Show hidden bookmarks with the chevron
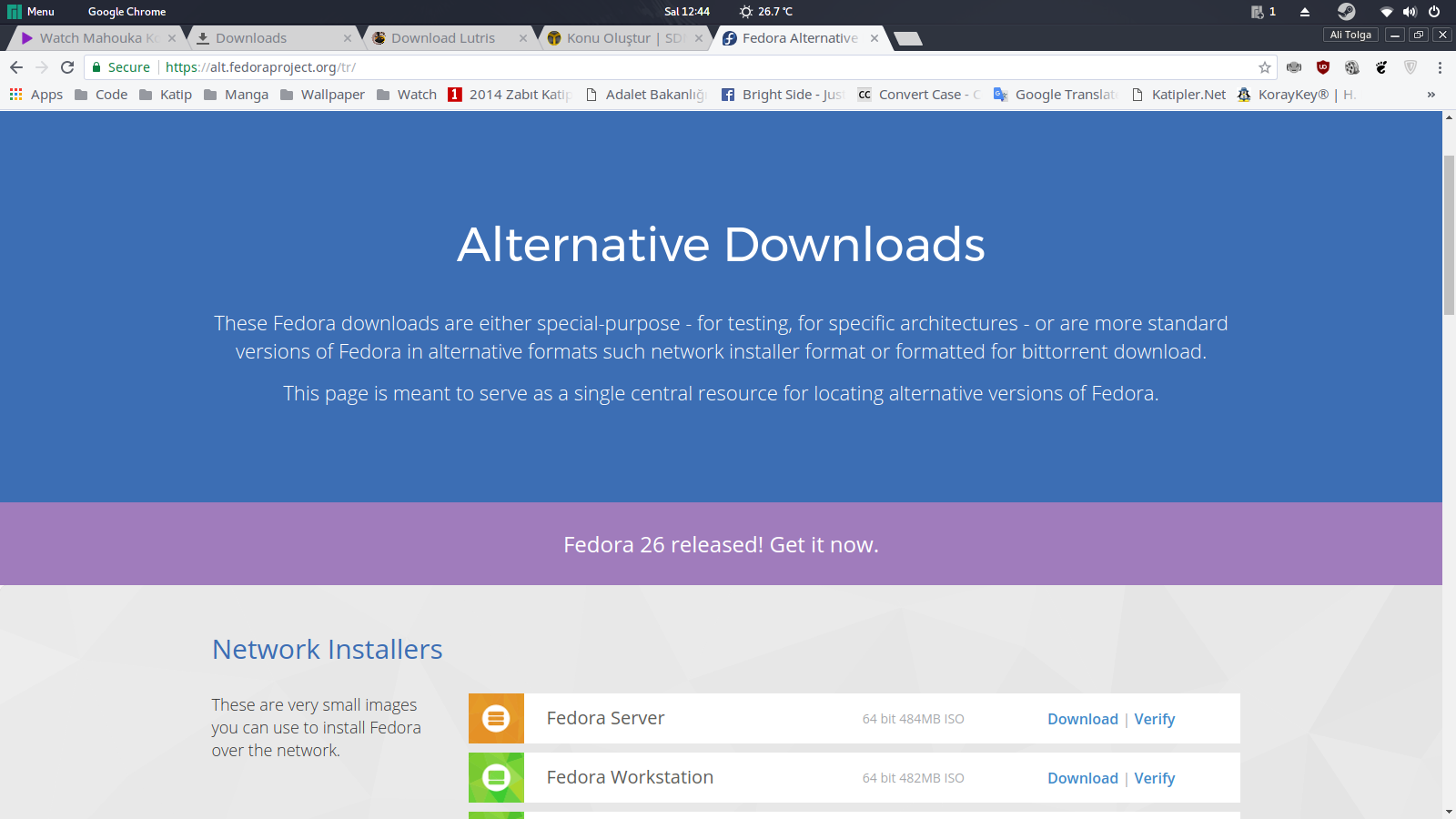 tap(1431, 95)
